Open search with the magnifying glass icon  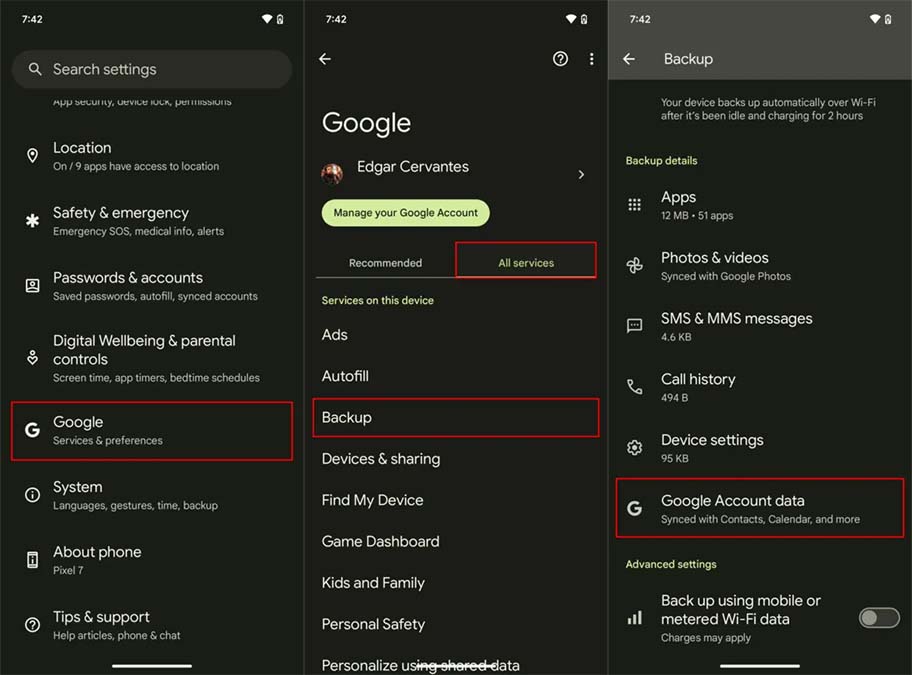[x=34, y=70]
